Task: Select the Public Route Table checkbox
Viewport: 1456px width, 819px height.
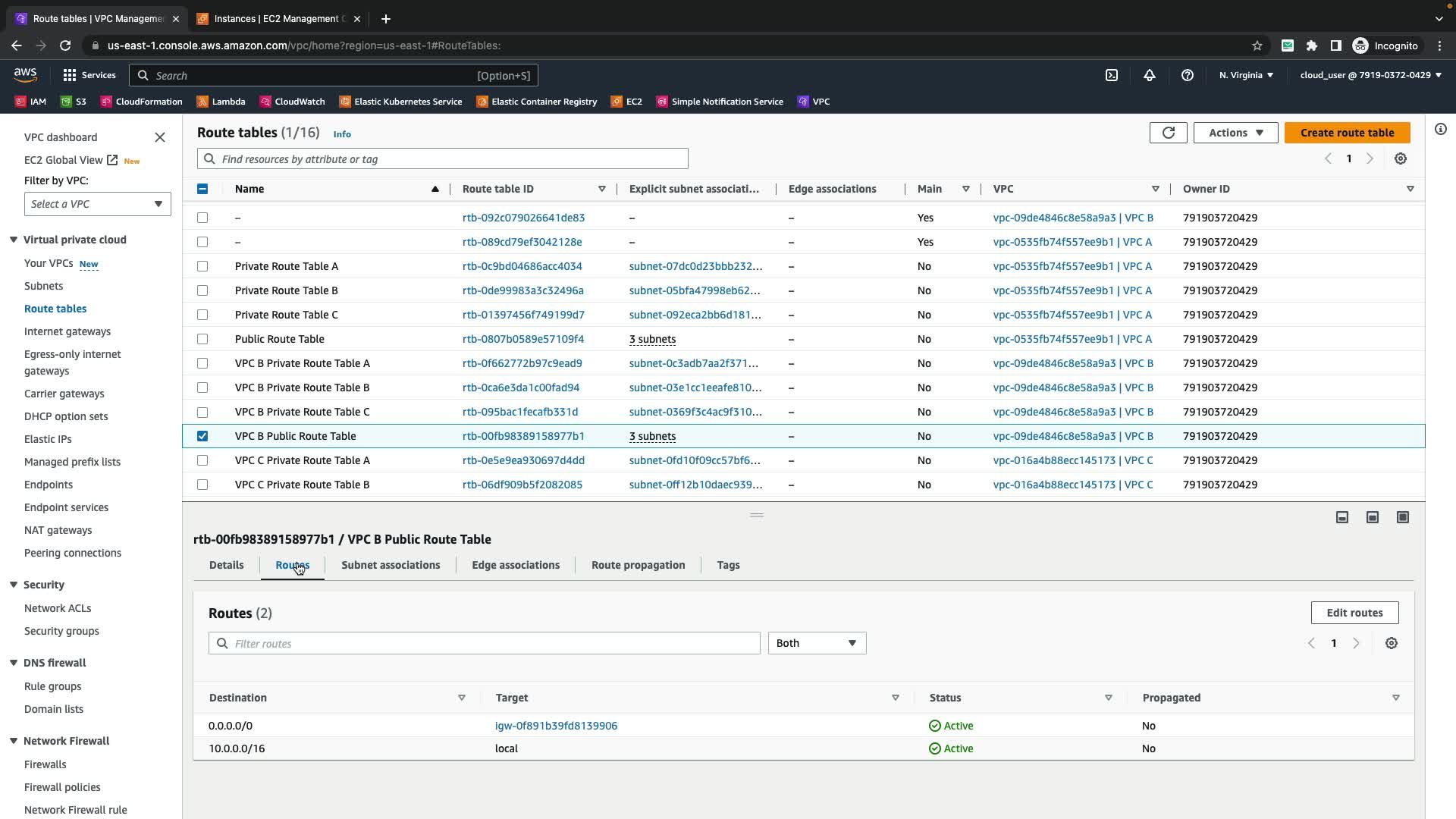Action: click(x=202, y=339)
